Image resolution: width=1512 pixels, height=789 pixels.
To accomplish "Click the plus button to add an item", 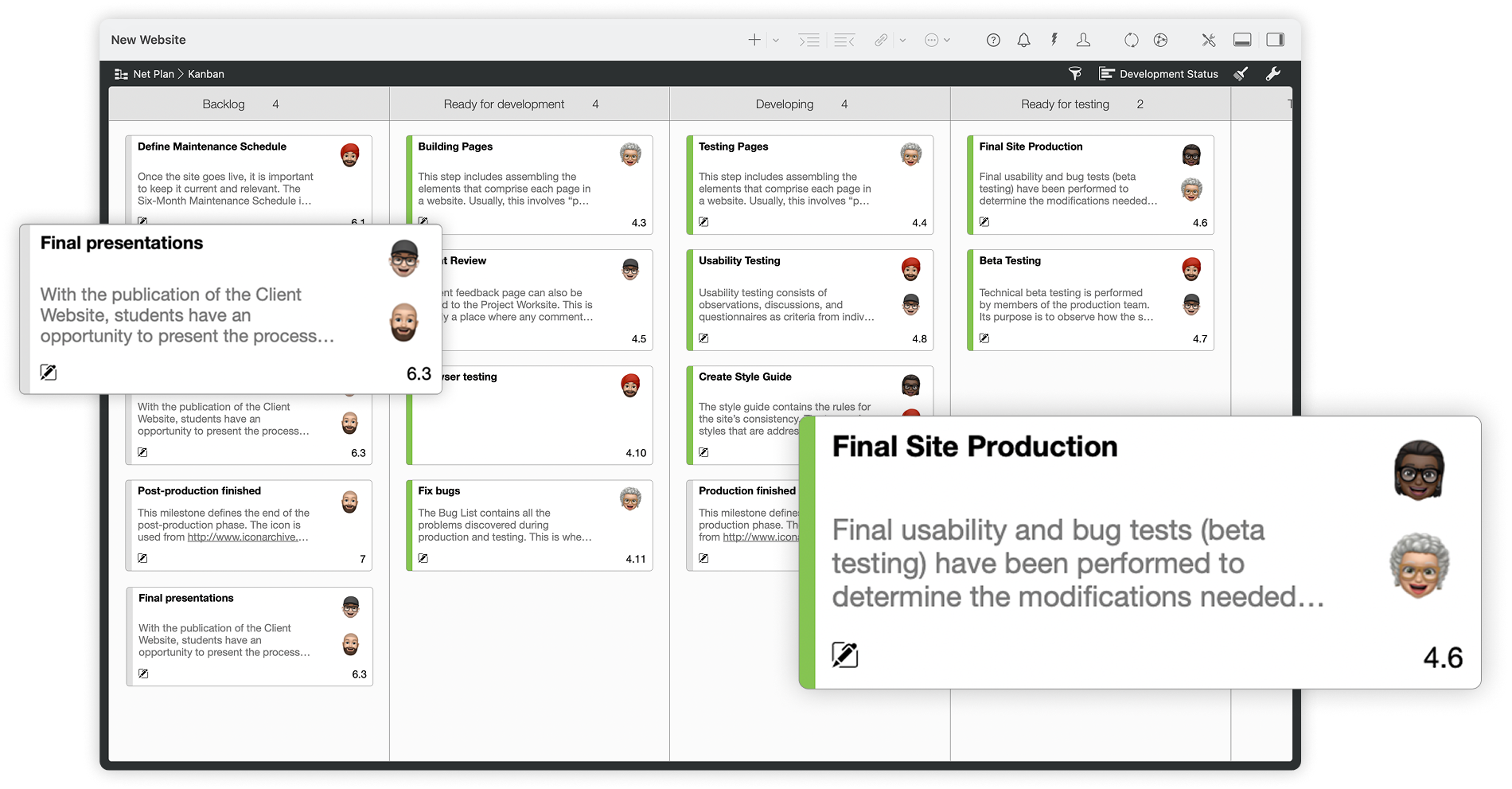I will (753, 39).
